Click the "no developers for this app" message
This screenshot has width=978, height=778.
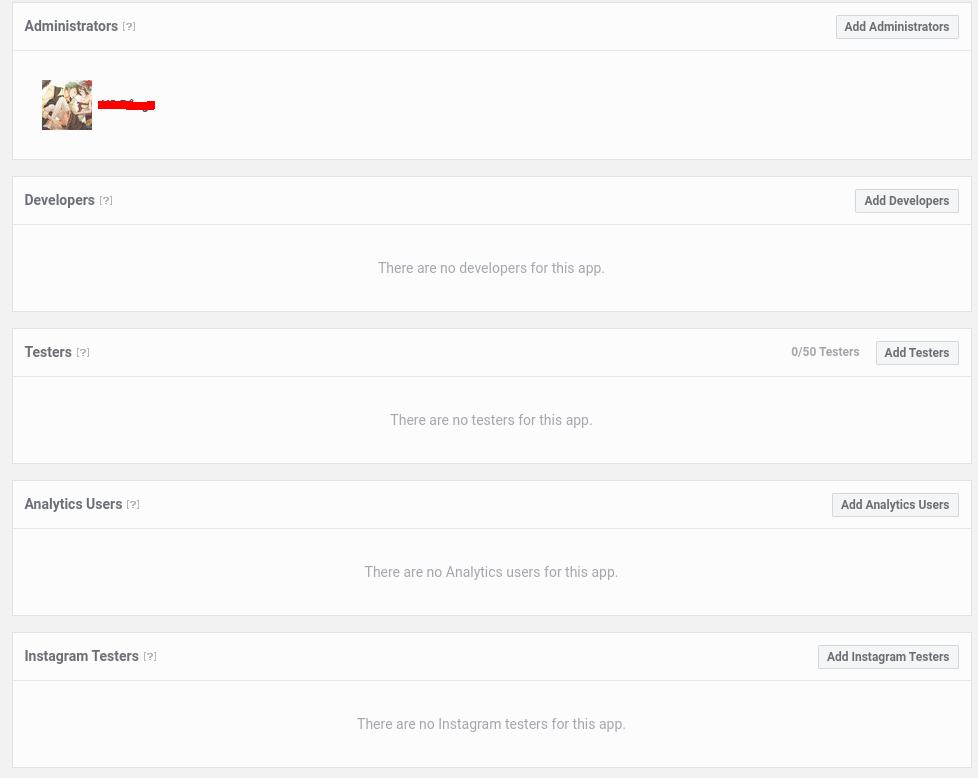[491, 268]
